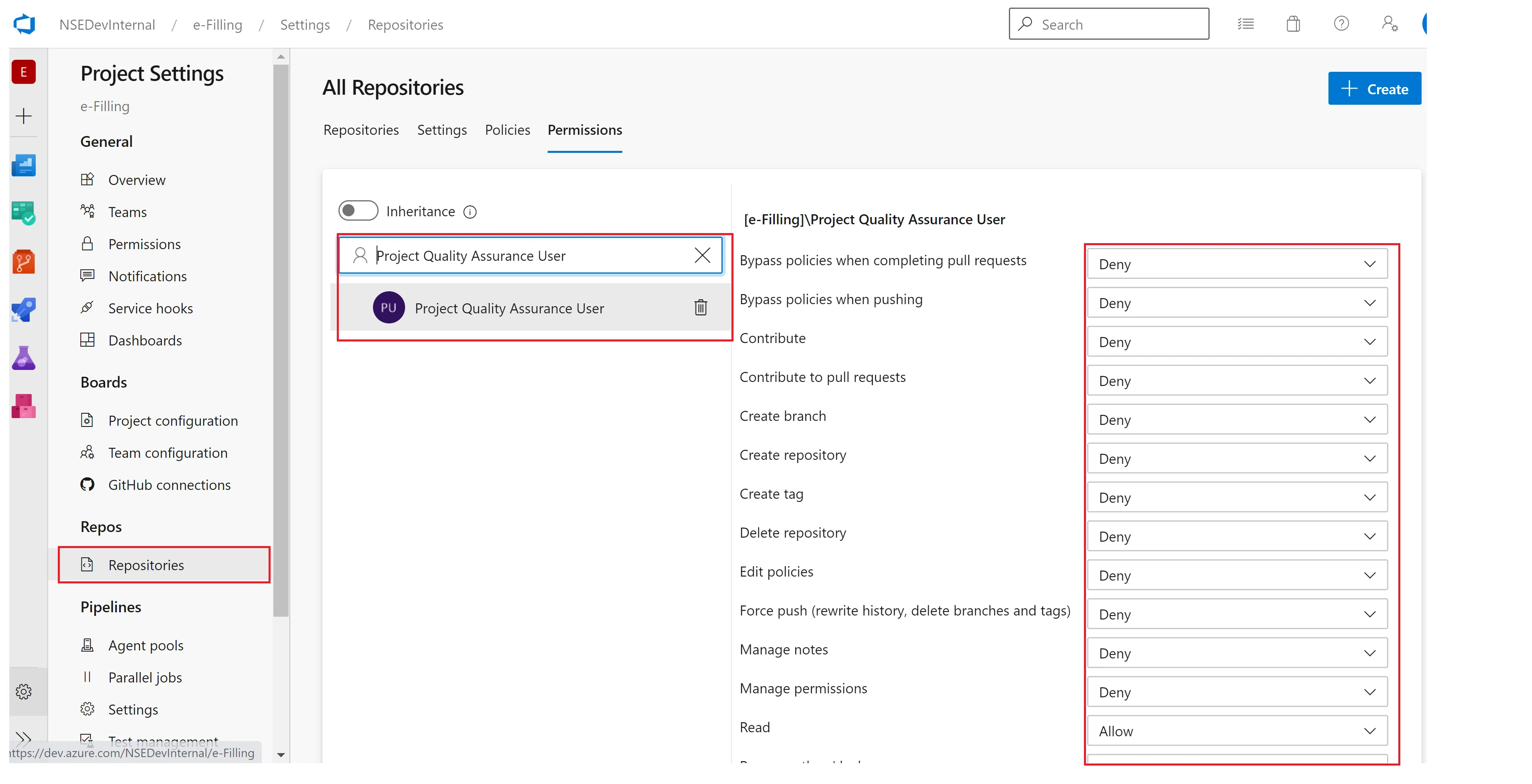The width and height of the screenshot is (1532, 784).
Task: Open Service hooks in project settings
Action: point(151,309)
